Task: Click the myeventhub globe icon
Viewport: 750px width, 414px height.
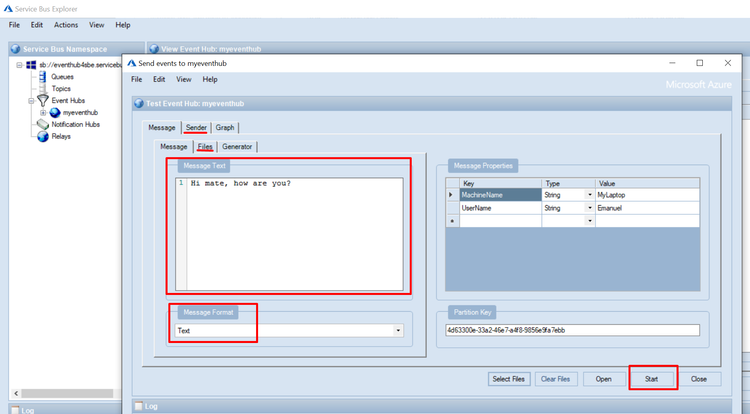Action: click(x=55, y=112)
